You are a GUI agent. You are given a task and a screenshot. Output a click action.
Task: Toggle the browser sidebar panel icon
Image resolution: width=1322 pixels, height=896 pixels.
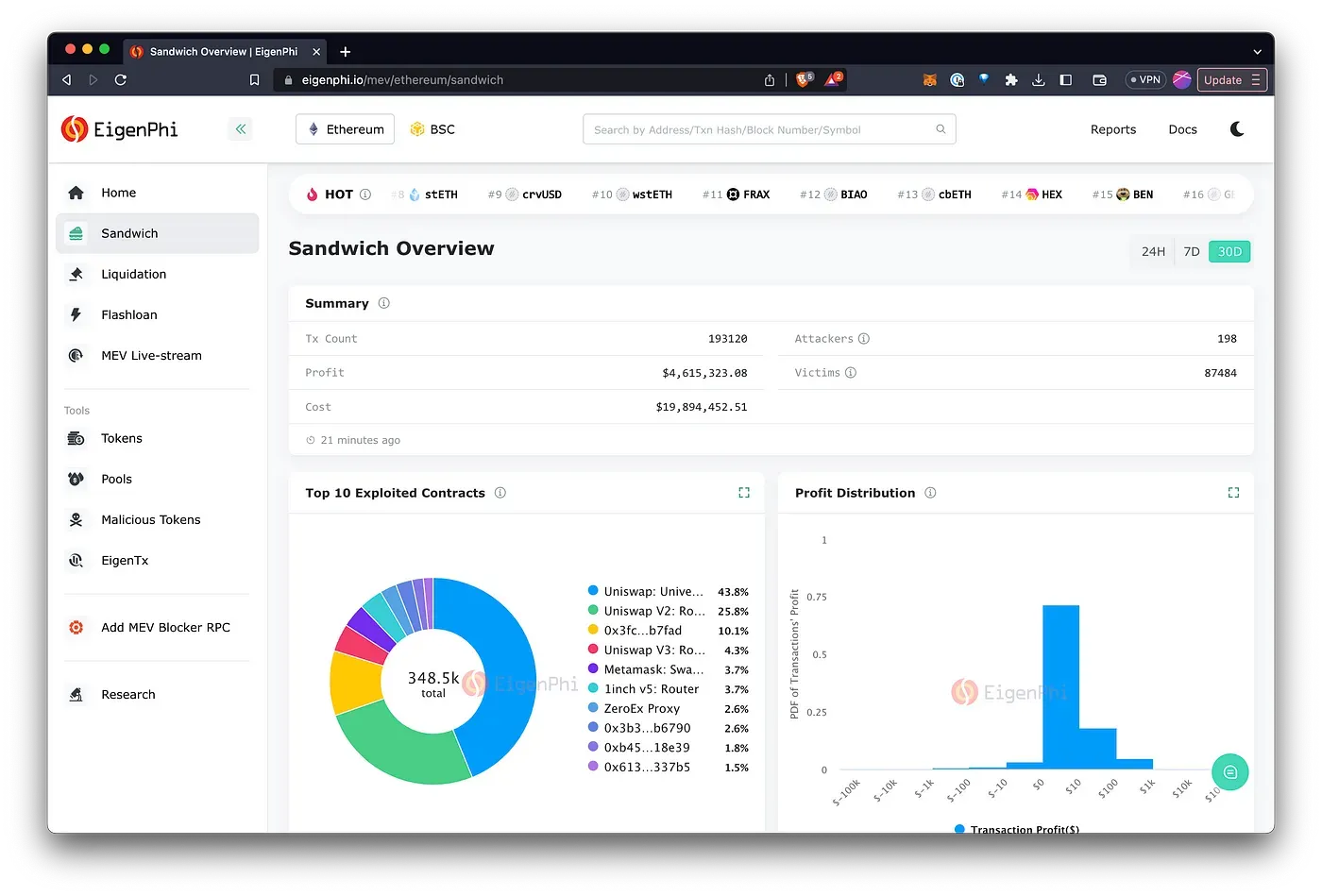1066,80
